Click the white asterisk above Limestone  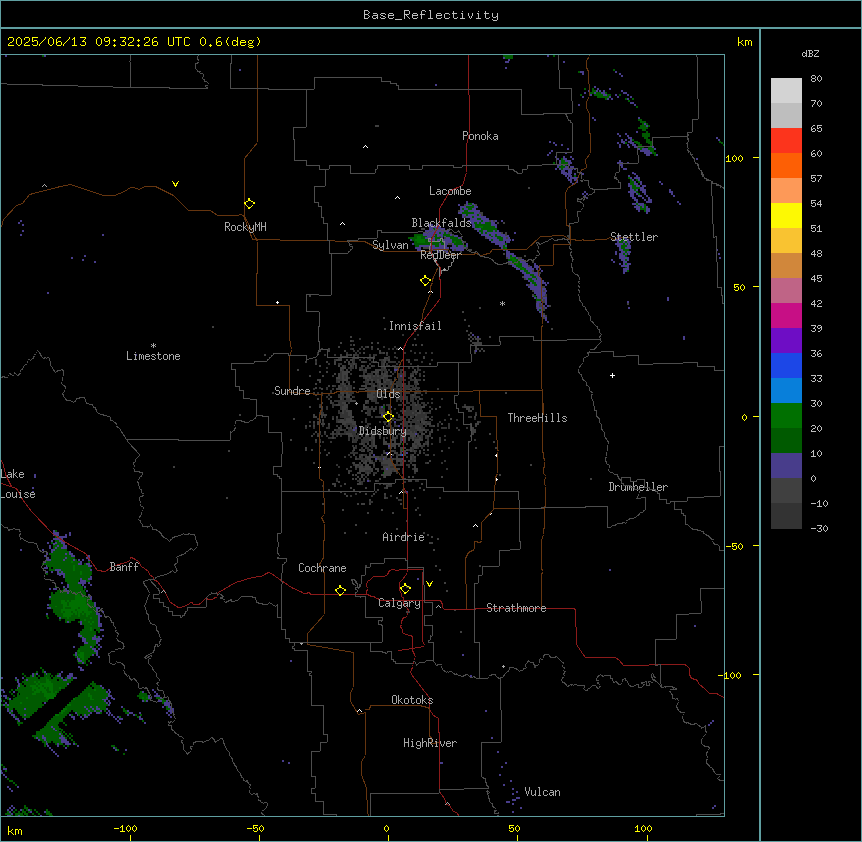coord(153,346)
